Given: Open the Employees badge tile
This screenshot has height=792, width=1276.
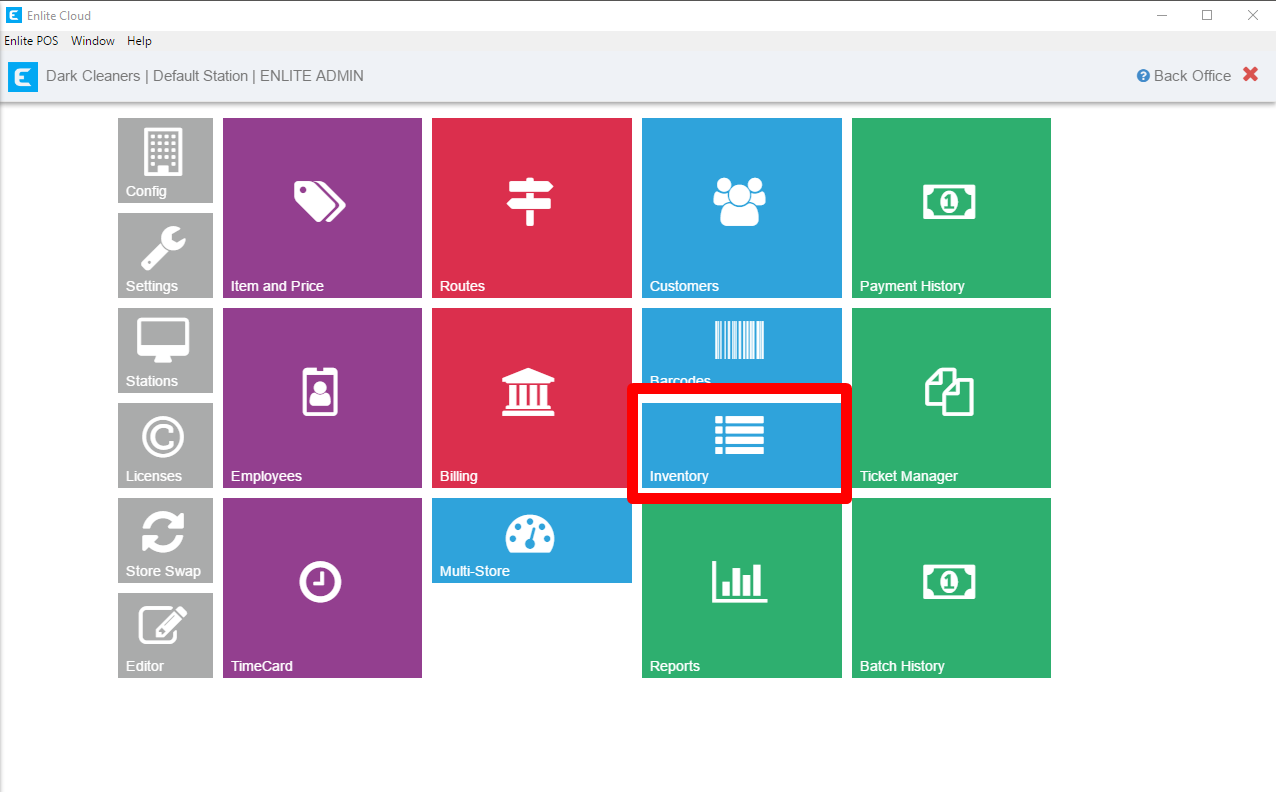Looking at the screenshot, I should click(x=322, y=398).
